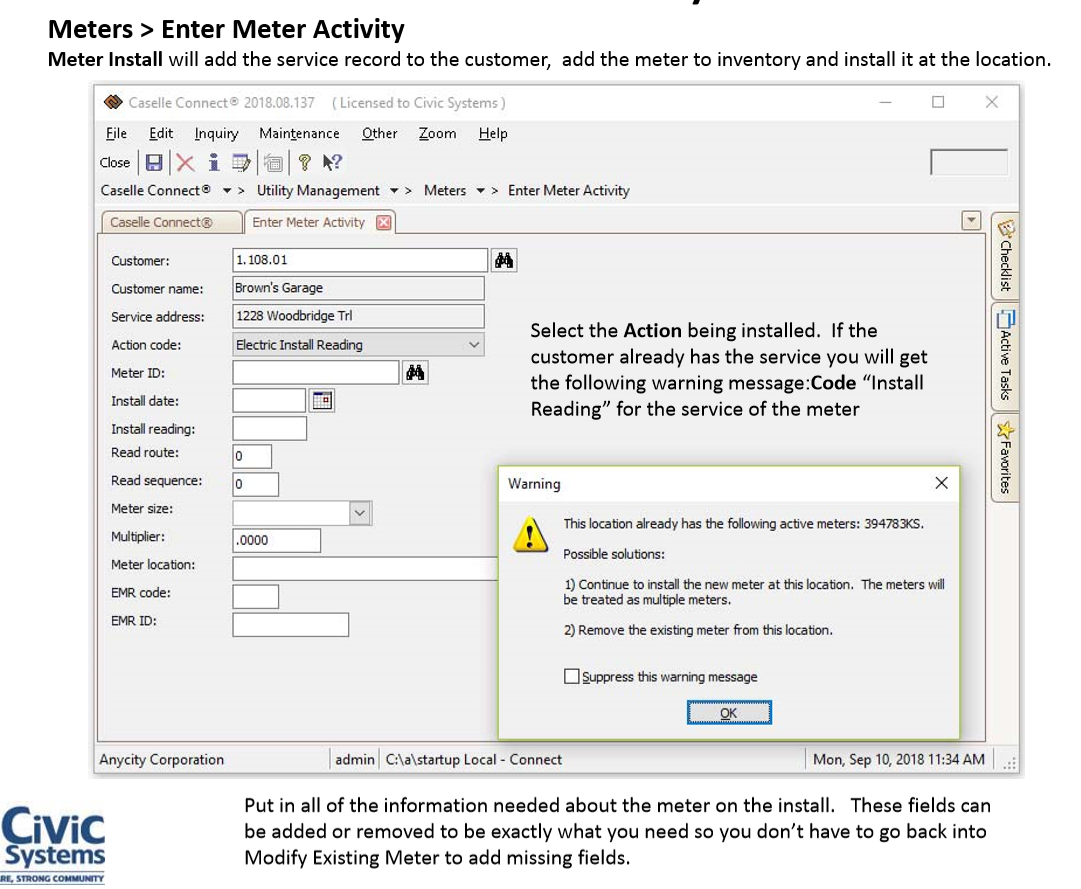
Task: Click the Customer number field
Action: 360,260
